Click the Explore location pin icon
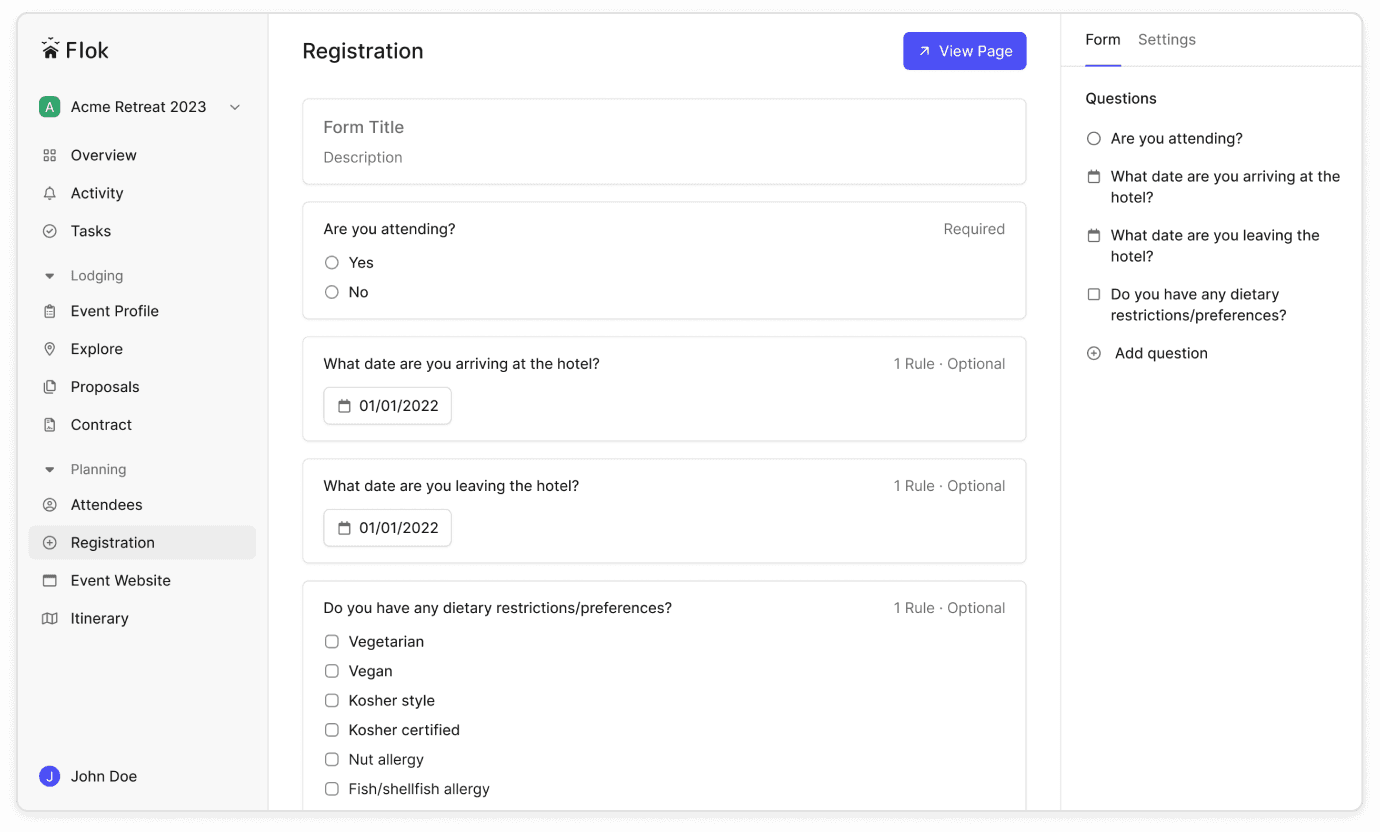This screenshot has height=832, width=1380. tap(50, 349)
